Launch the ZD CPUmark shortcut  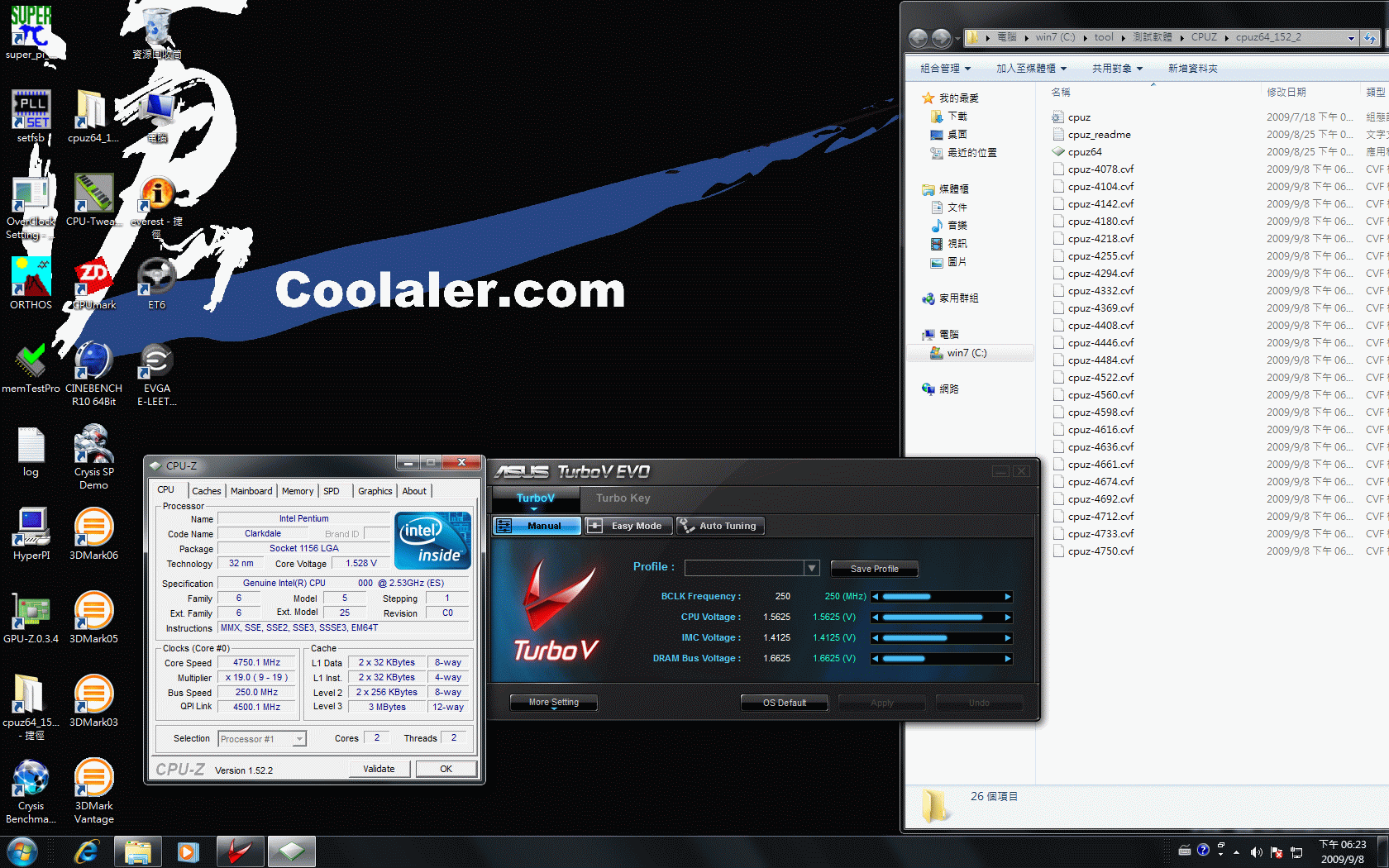pos(93,284)
